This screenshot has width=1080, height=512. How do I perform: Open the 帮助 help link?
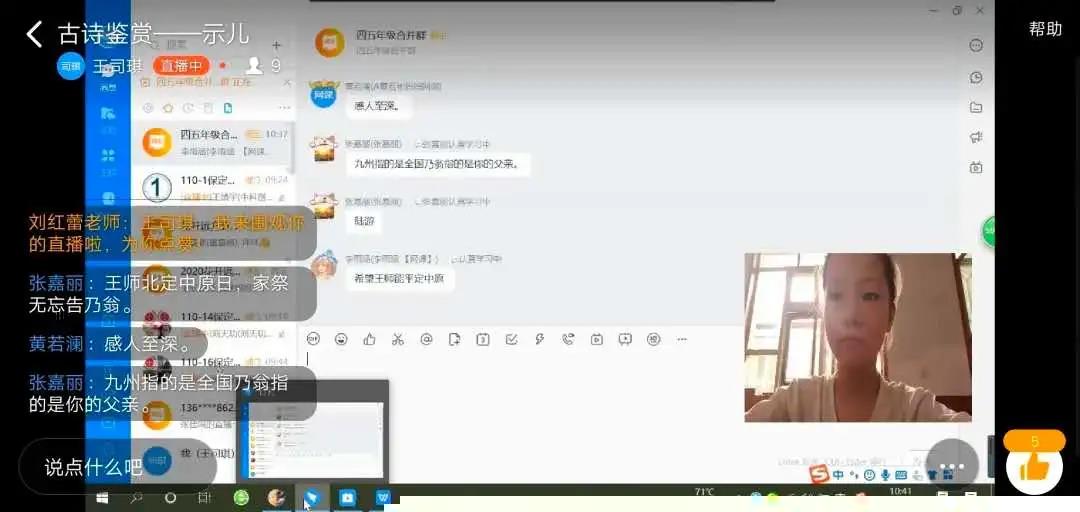click(x=1045, y=29)
